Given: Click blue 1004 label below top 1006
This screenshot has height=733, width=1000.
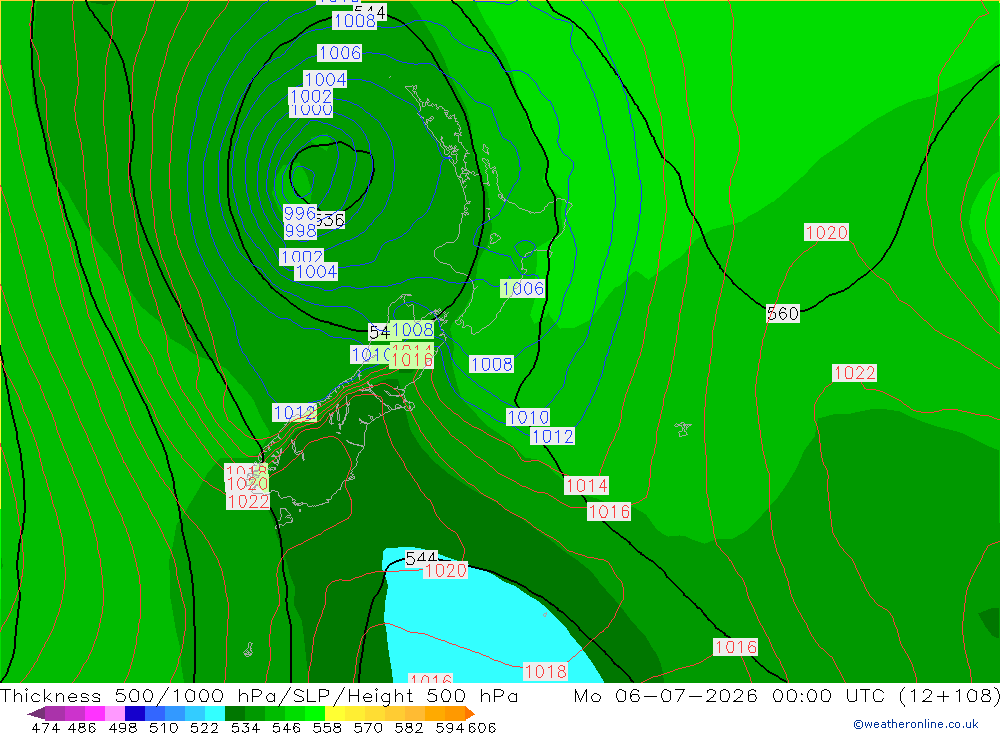Looking at the screenshot, I should [x=325, y=79].
